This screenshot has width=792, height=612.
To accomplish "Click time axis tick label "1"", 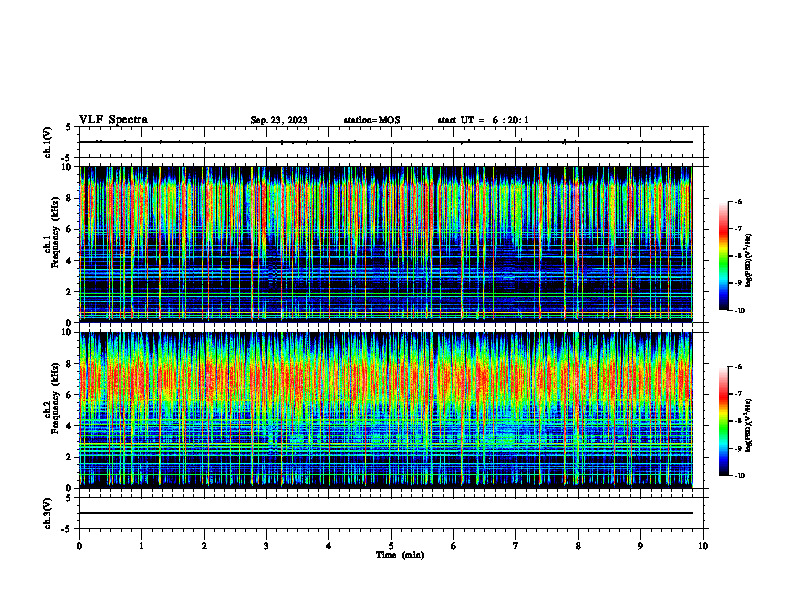I will click(142, 546).
